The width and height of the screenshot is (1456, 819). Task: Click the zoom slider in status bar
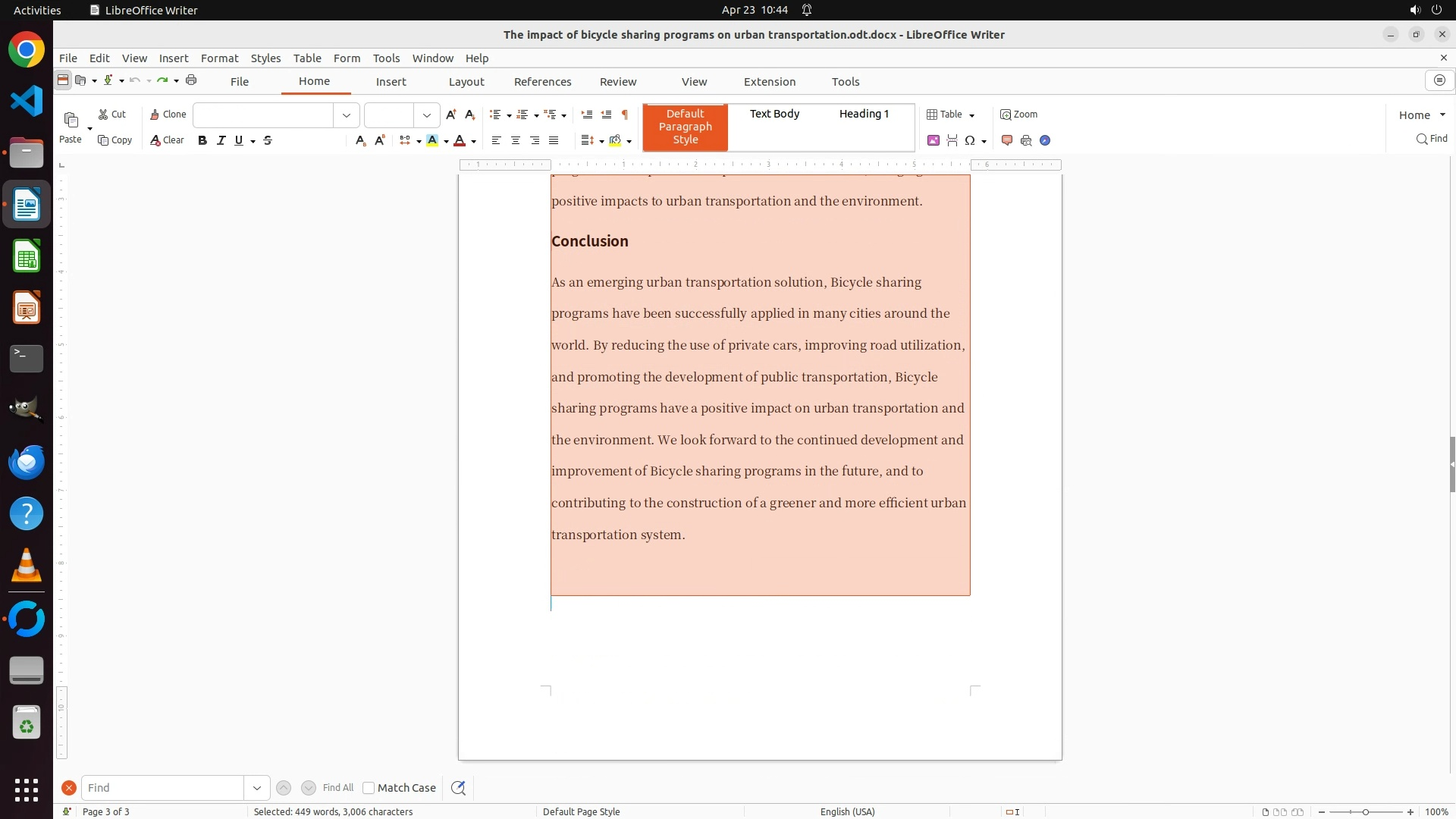(1365, 812)
